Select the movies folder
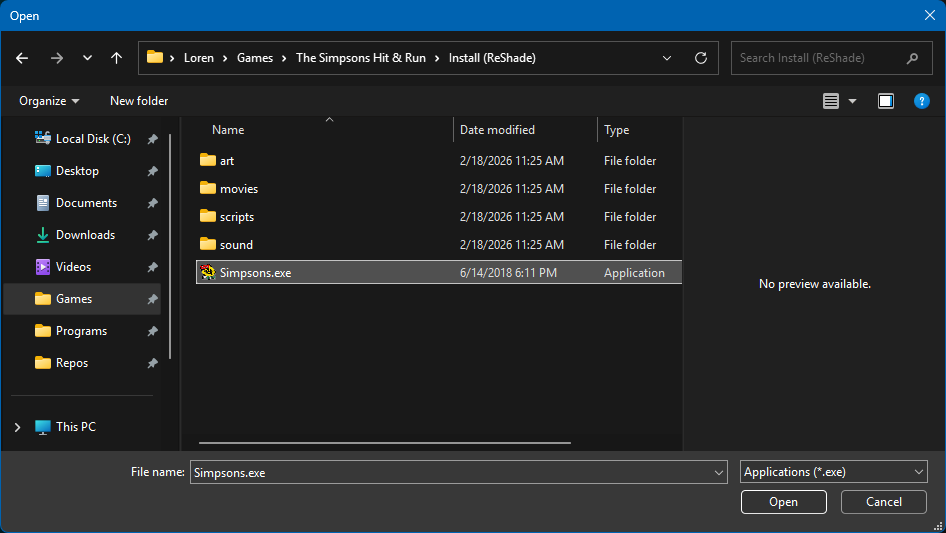Viewport: 946px width, 533px height. tap(439, 188)
